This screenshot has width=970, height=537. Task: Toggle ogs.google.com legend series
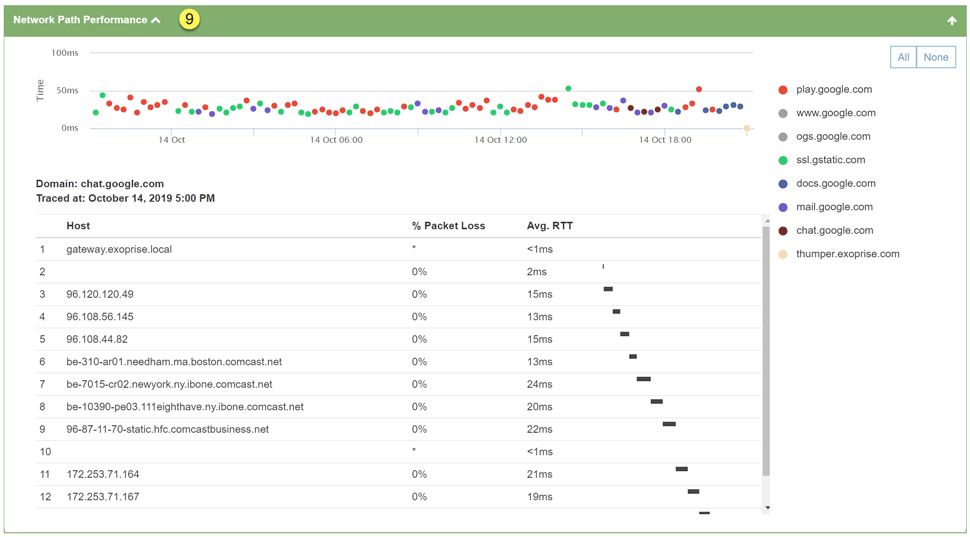825,137
